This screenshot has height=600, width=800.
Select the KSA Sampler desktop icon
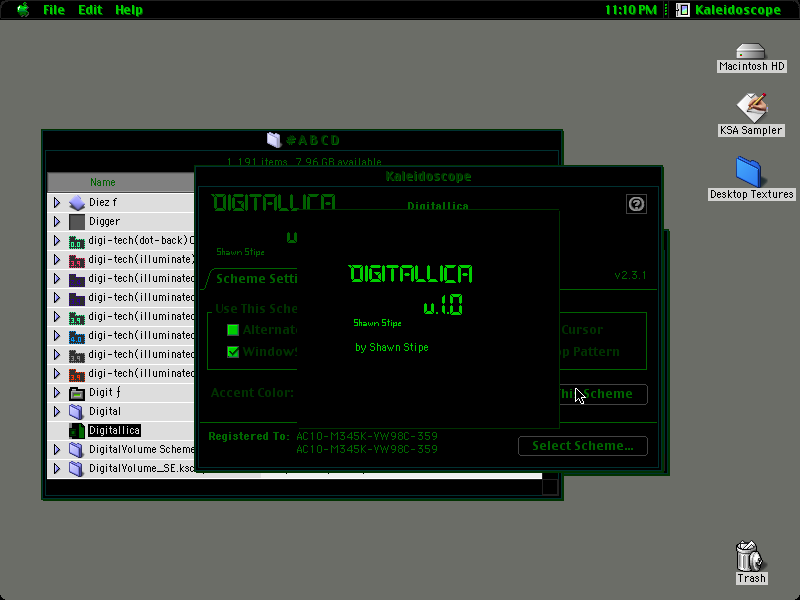pyautogui.click(x=751, y=107)
